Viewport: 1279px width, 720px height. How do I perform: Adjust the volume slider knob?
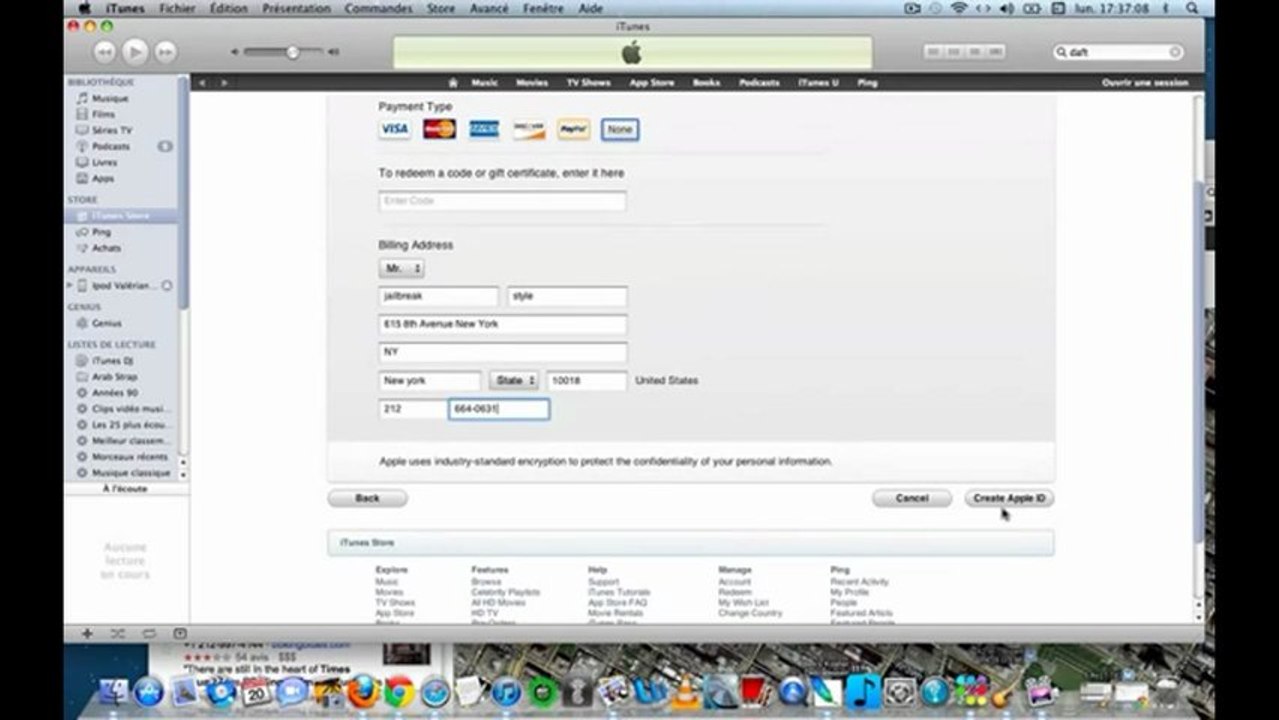pos(292,52)
